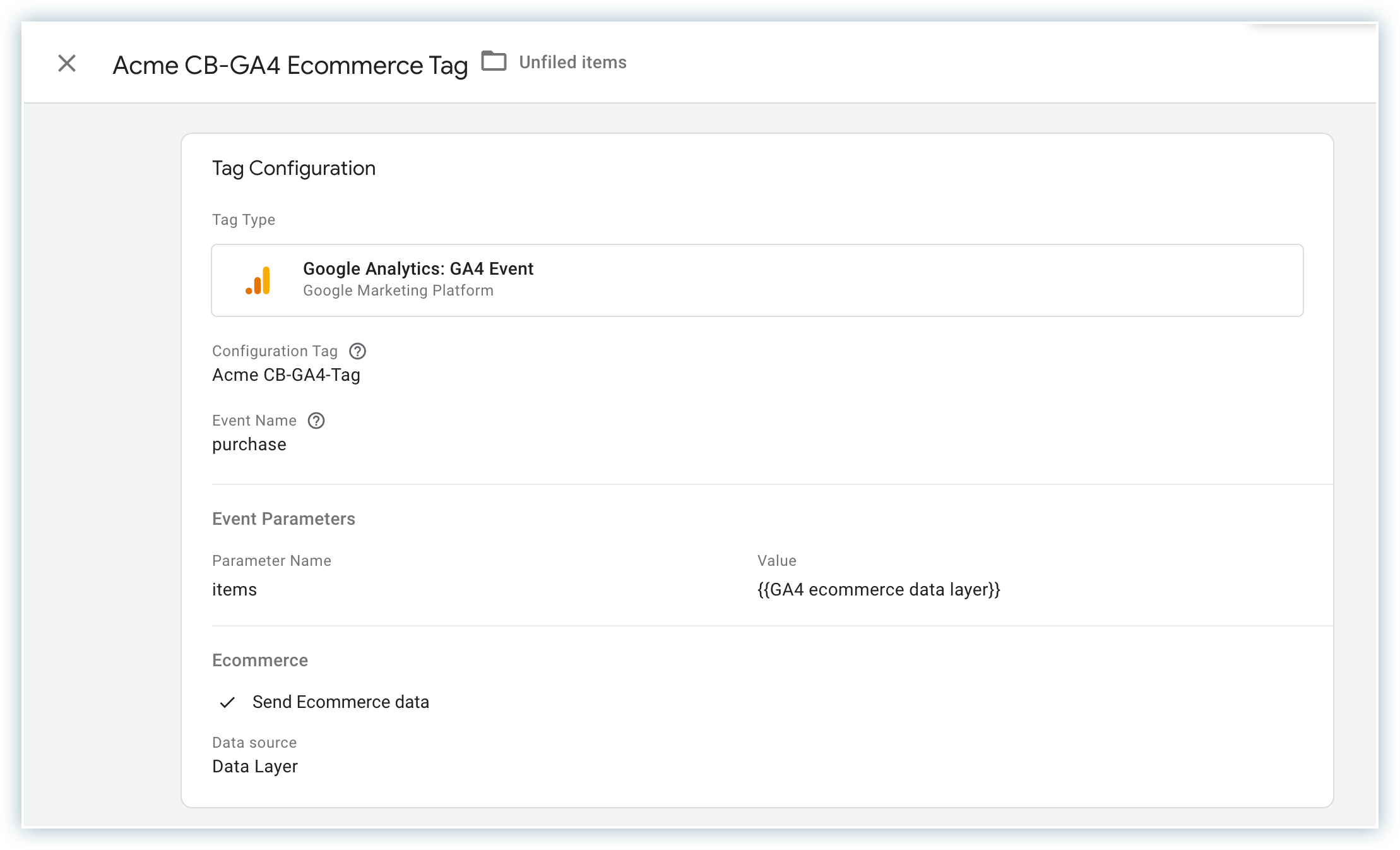1400x850 pixels.
Task: Click Google Marketing Platform subtitle
Action: [x=398, y=290]
